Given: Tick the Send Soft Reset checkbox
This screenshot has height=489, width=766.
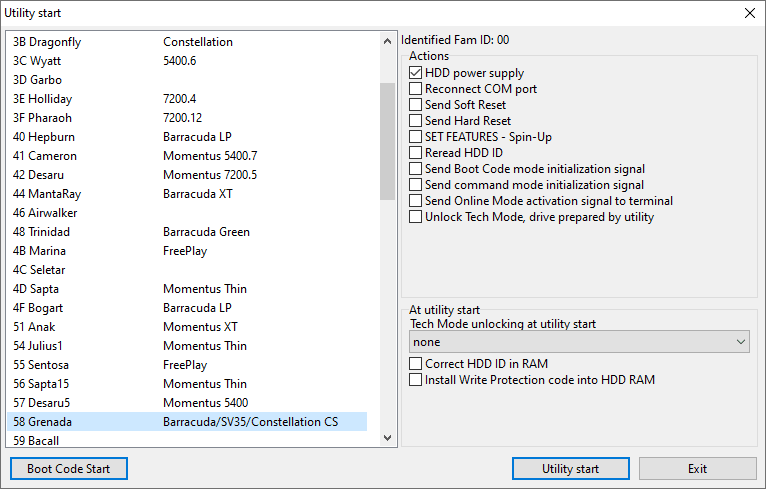Looking at the screenshot, I should [x=415, y=105].
